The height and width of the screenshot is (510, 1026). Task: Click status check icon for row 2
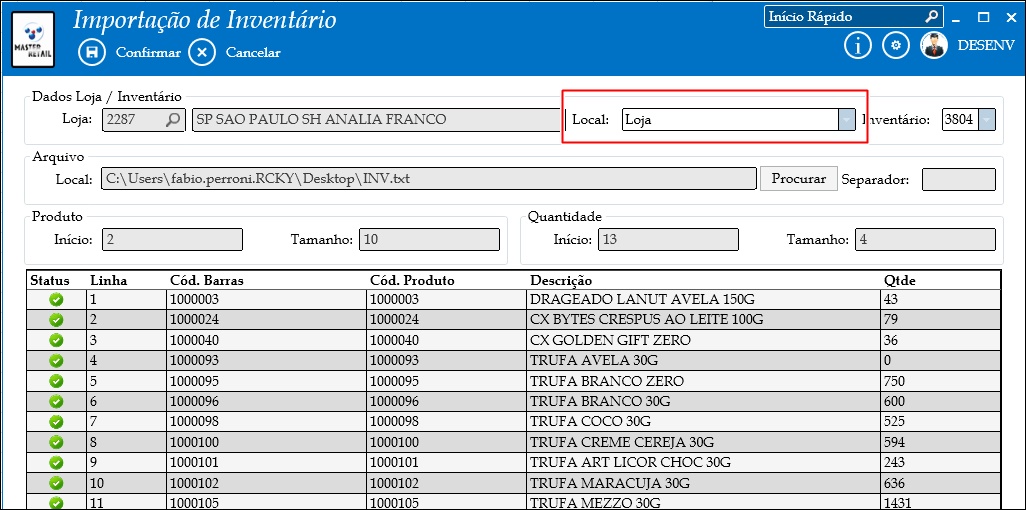point(56,319)
